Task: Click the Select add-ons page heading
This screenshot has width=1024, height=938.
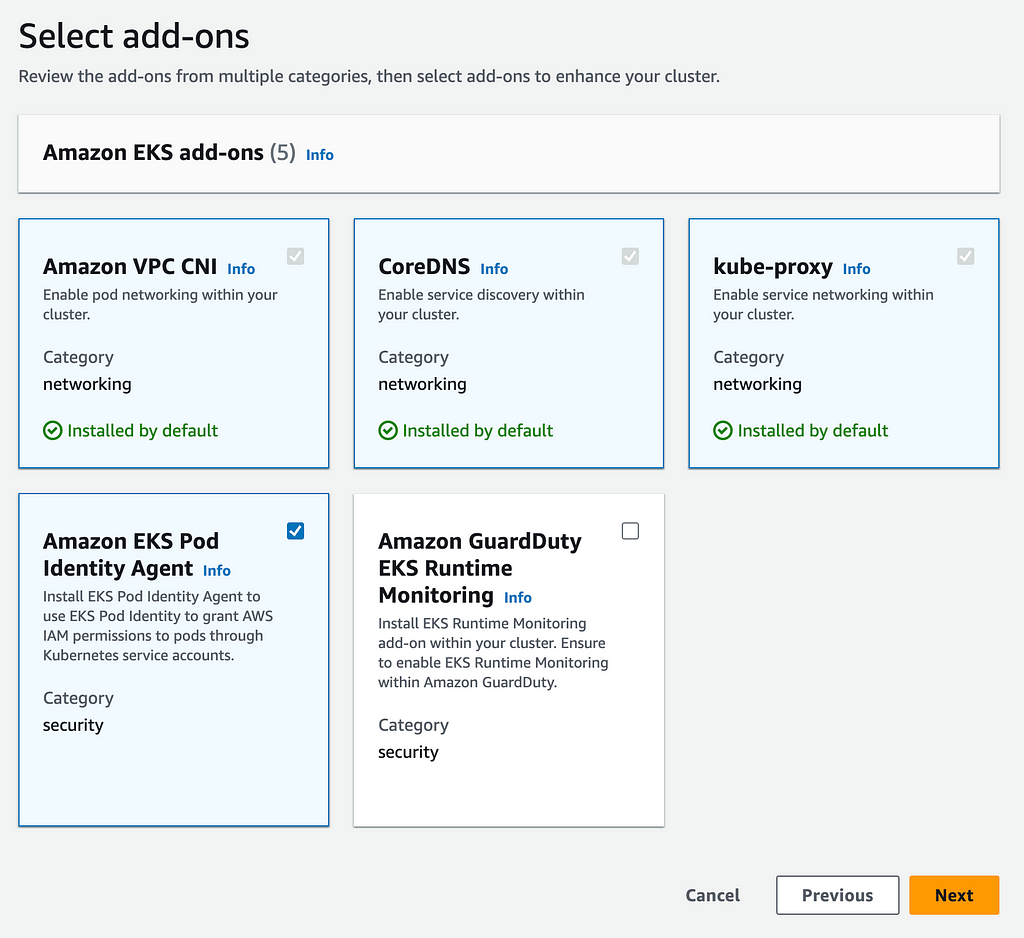Action: coord(134,36)
